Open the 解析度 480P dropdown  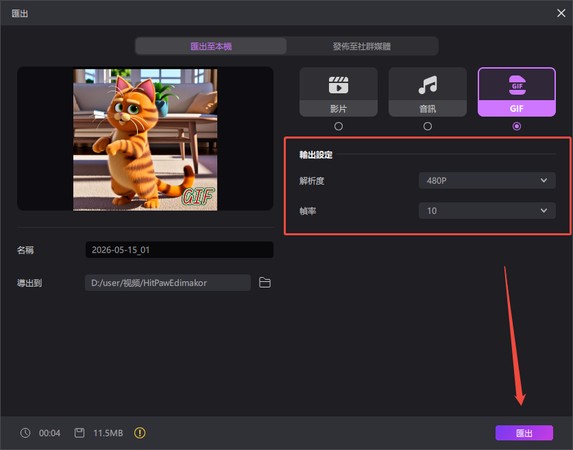487,181
